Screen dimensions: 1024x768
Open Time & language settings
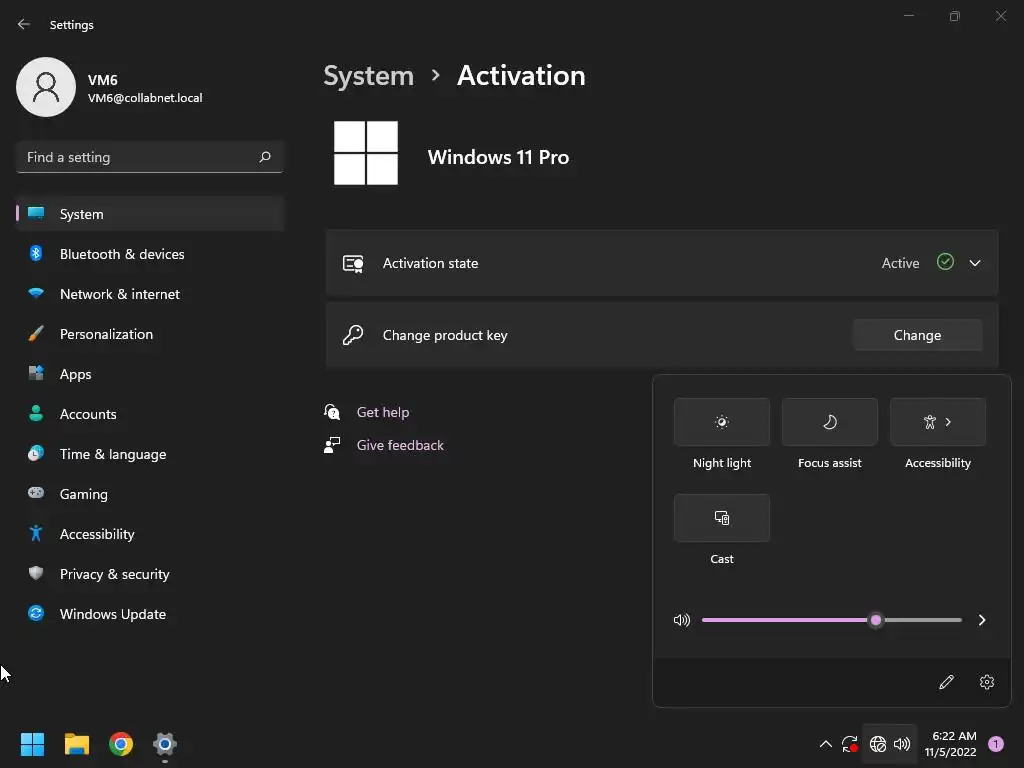(150, 454)
